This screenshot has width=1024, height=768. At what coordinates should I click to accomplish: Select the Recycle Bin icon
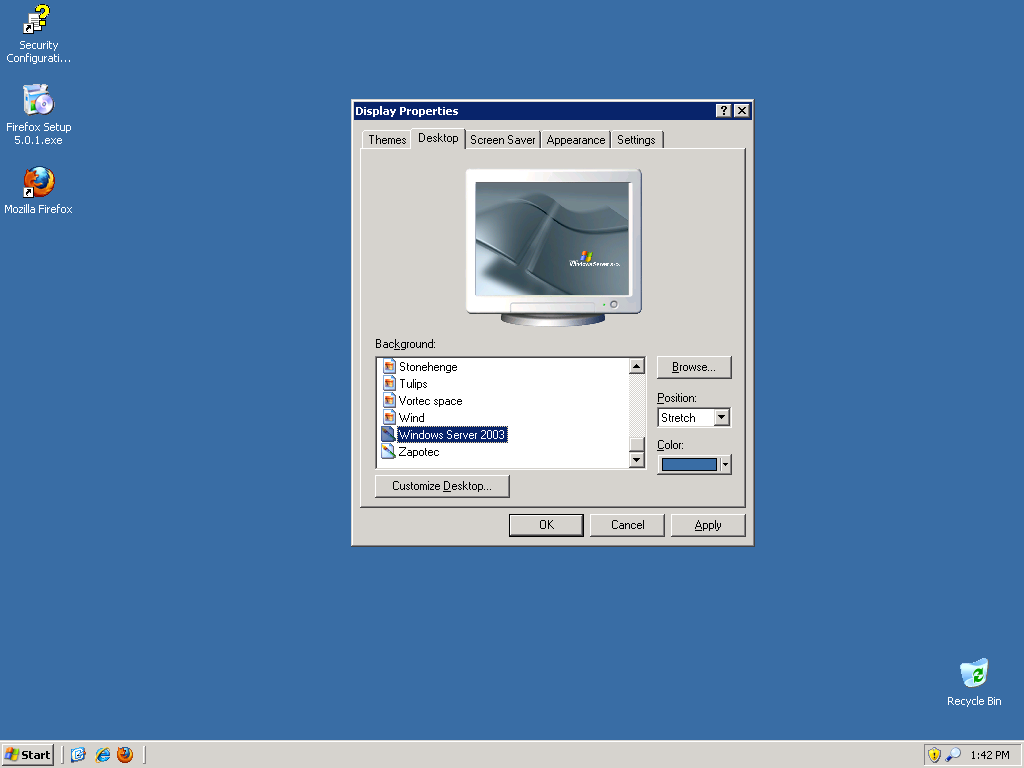point(974,682)
